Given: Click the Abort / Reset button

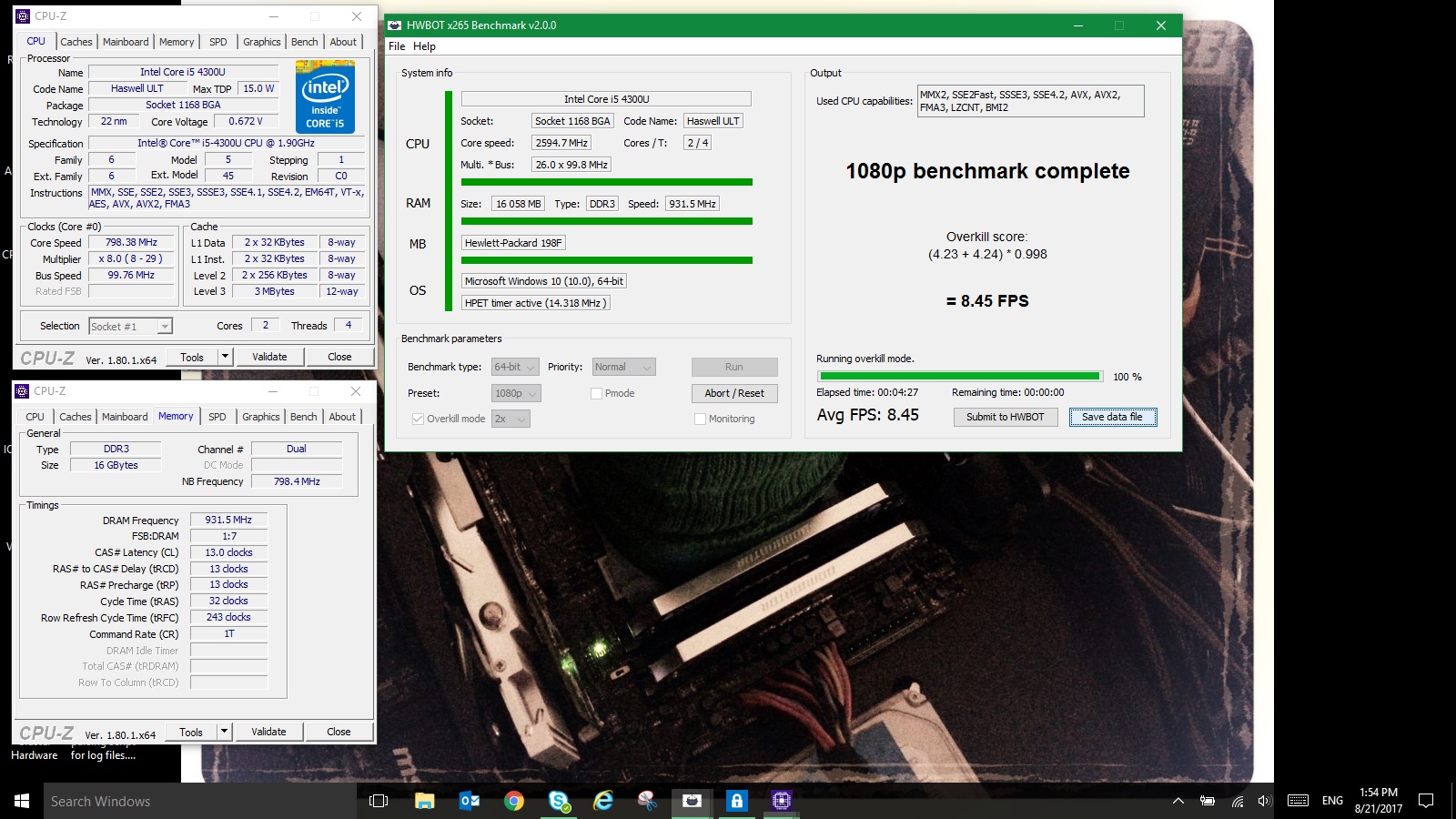Looking at the screenshot, I should click(x=734, y=394).
